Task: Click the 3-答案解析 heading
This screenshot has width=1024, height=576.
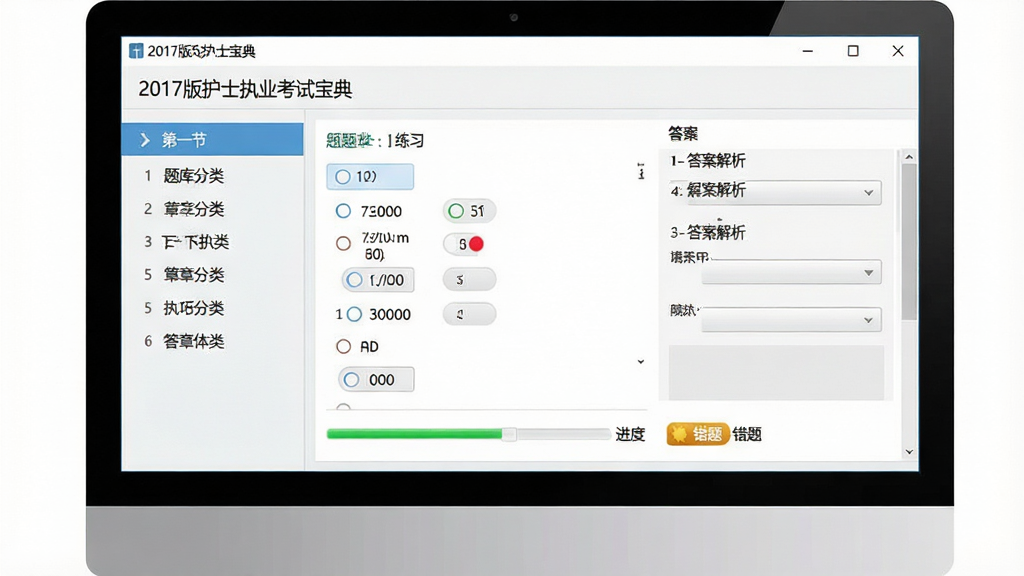Action: [708, 232]
